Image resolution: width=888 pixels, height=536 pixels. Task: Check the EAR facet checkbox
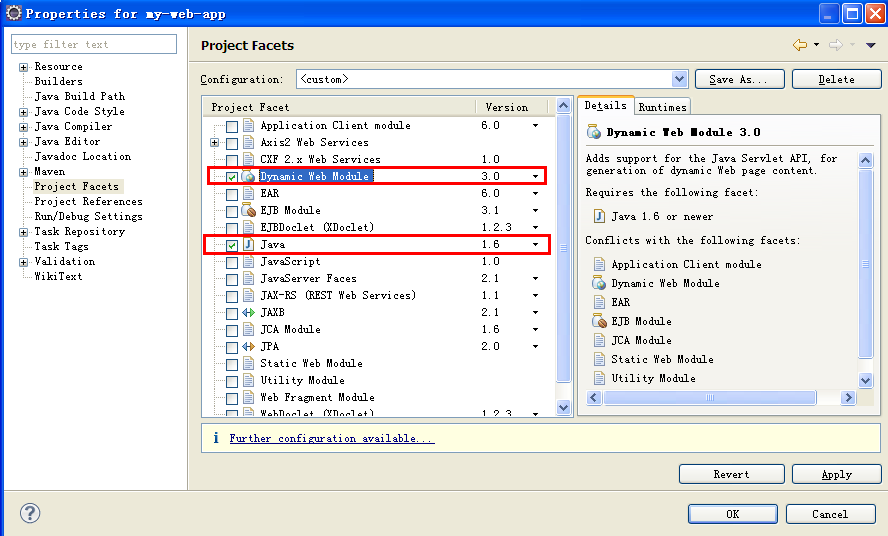click(232, 194)
